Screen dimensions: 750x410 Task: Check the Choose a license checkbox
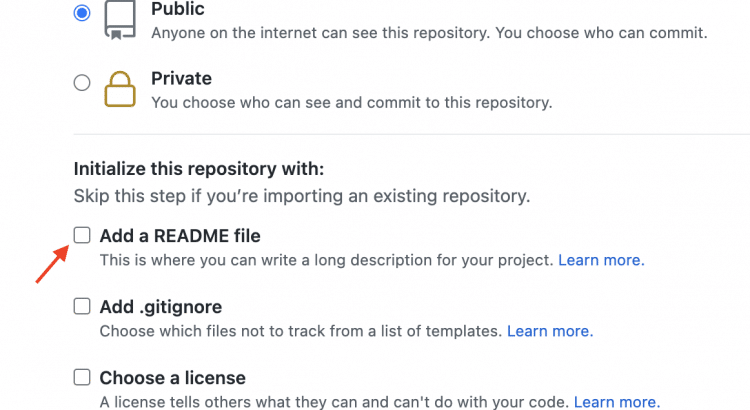pyautogui.click(x=82, y=377)
